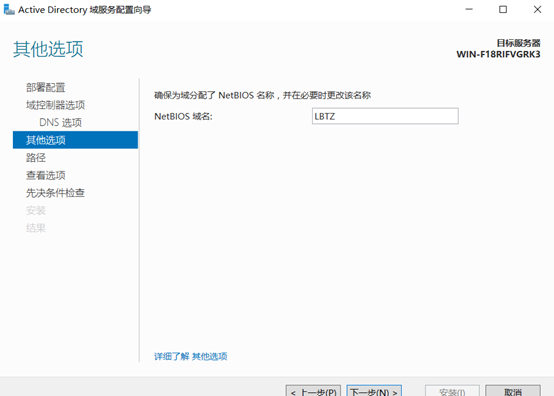Screen dimensions: 554x396
Task: Click the disabled 安装 step in sidebar
Action: [36, 211]
